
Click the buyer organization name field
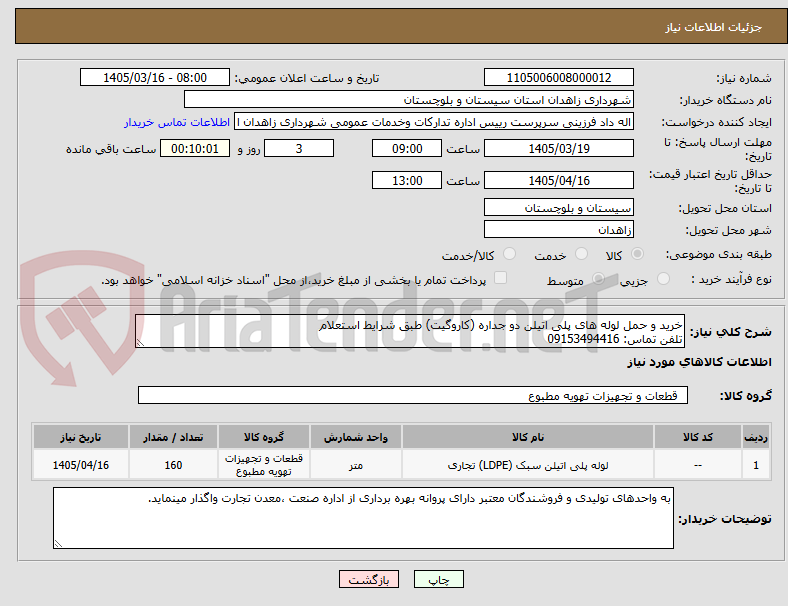pos(409,99)
